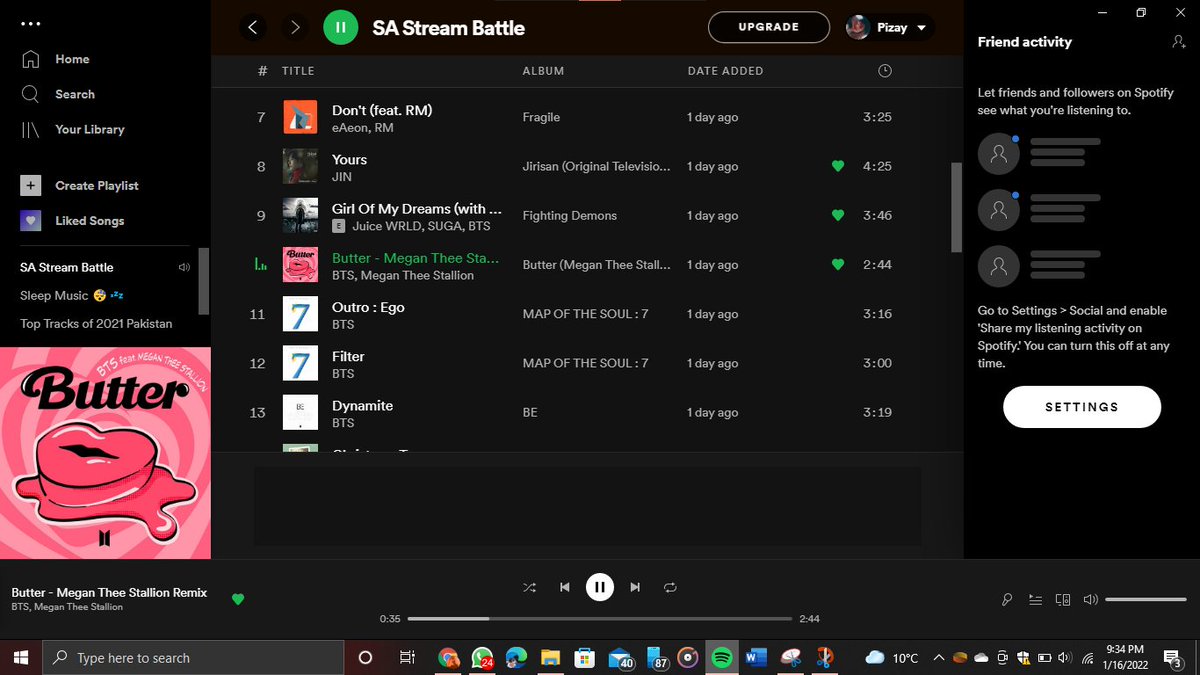Click the SETTINGS button in Friend activity

click(x=1082, y=407)
